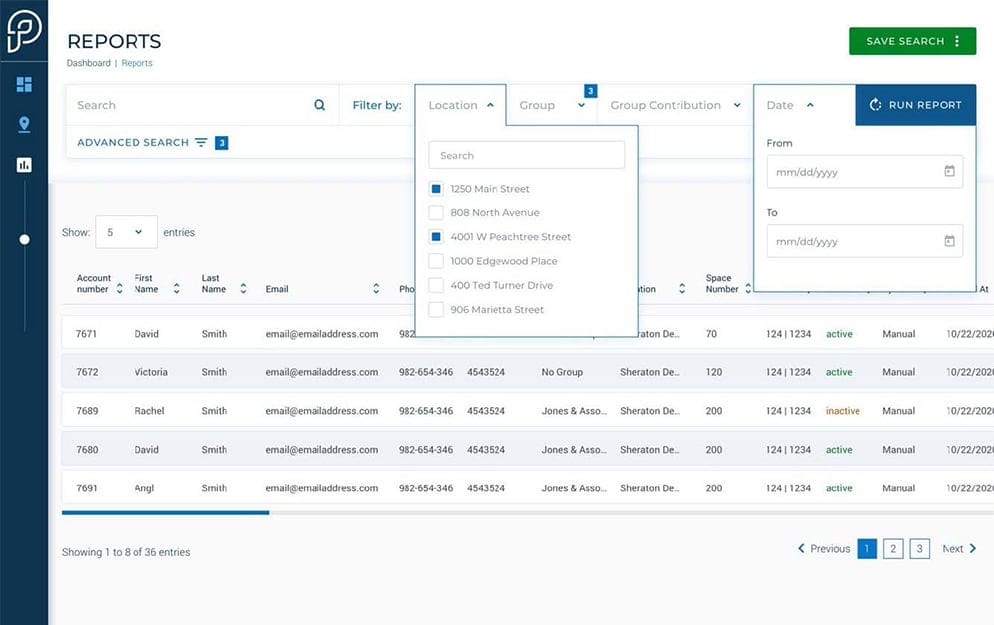Go to page 2 of the results
The height and width of the screenshot is (625, 994).
(x=892, y=548)
